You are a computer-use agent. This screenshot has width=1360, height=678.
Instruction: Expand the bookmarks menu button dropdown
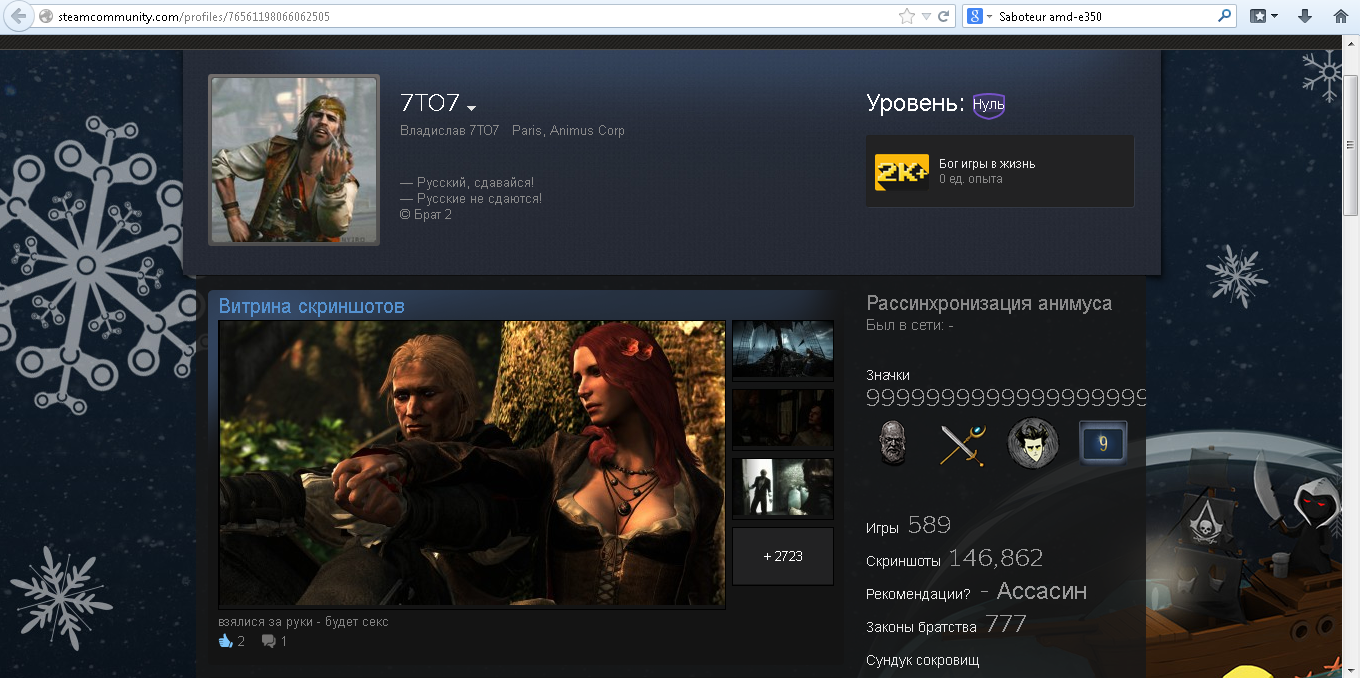pyautogui.click(x=1264, y=16)
